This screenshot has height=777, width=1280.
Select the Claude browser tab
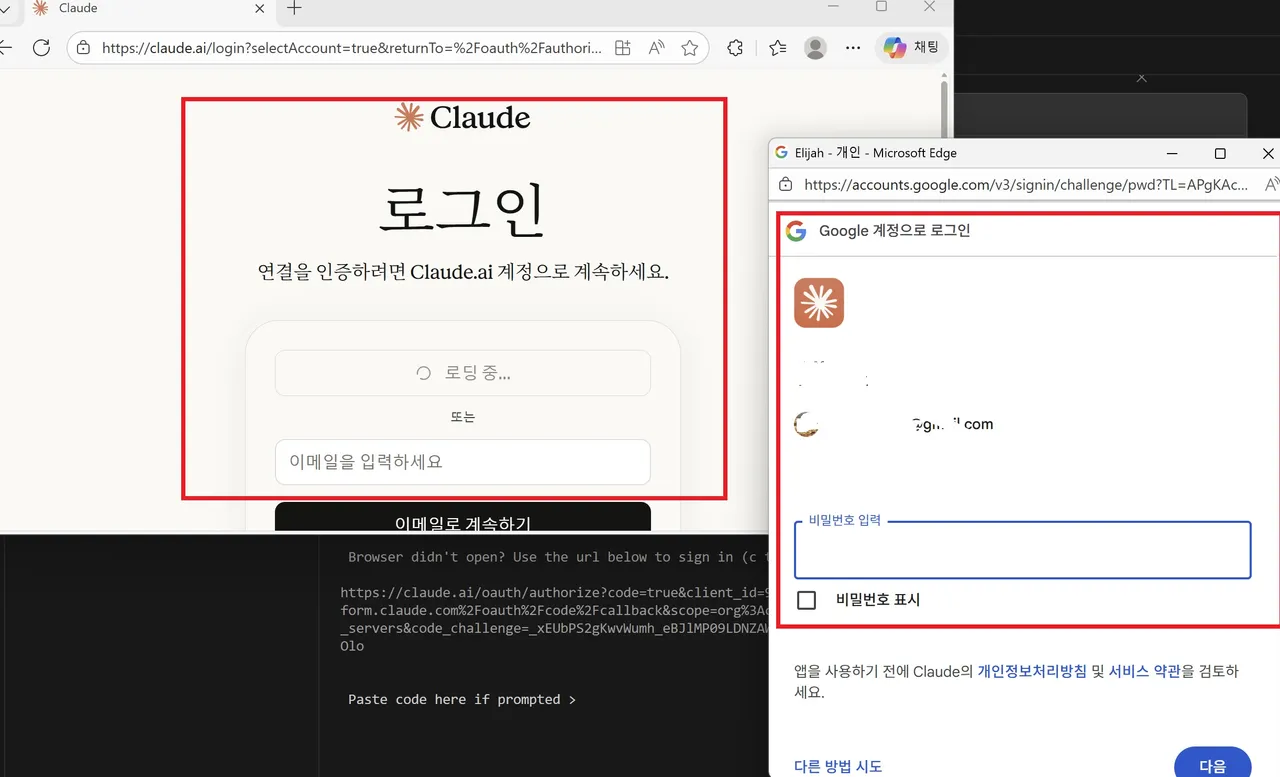tap(120, 10)
